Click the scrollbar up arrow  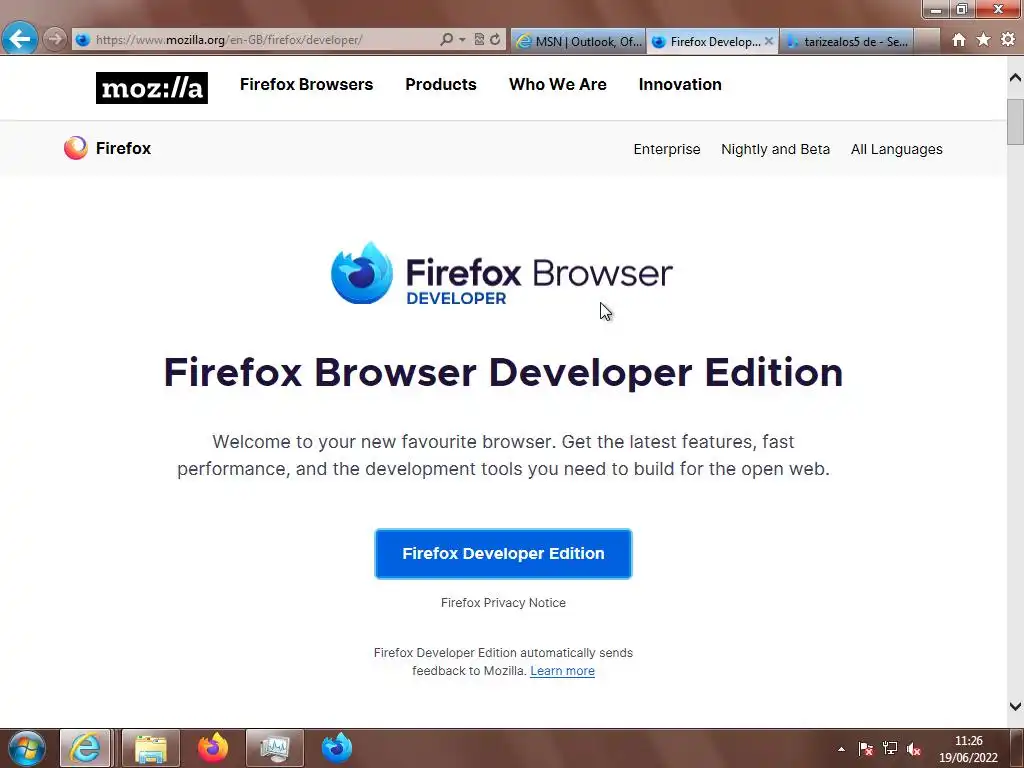pyautogui.click(x=1015, y=78)
